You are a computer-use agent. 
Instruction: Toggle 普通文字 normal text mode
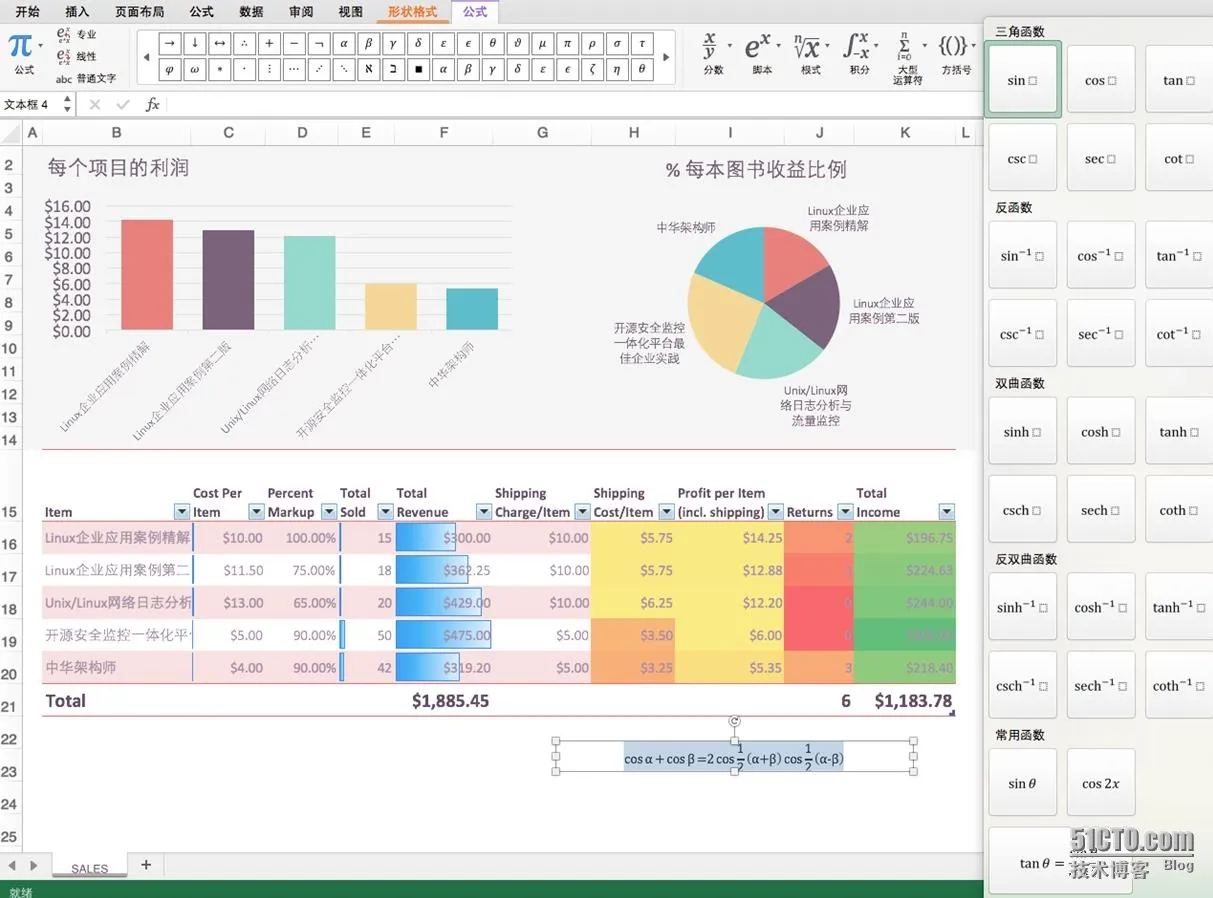86,78
